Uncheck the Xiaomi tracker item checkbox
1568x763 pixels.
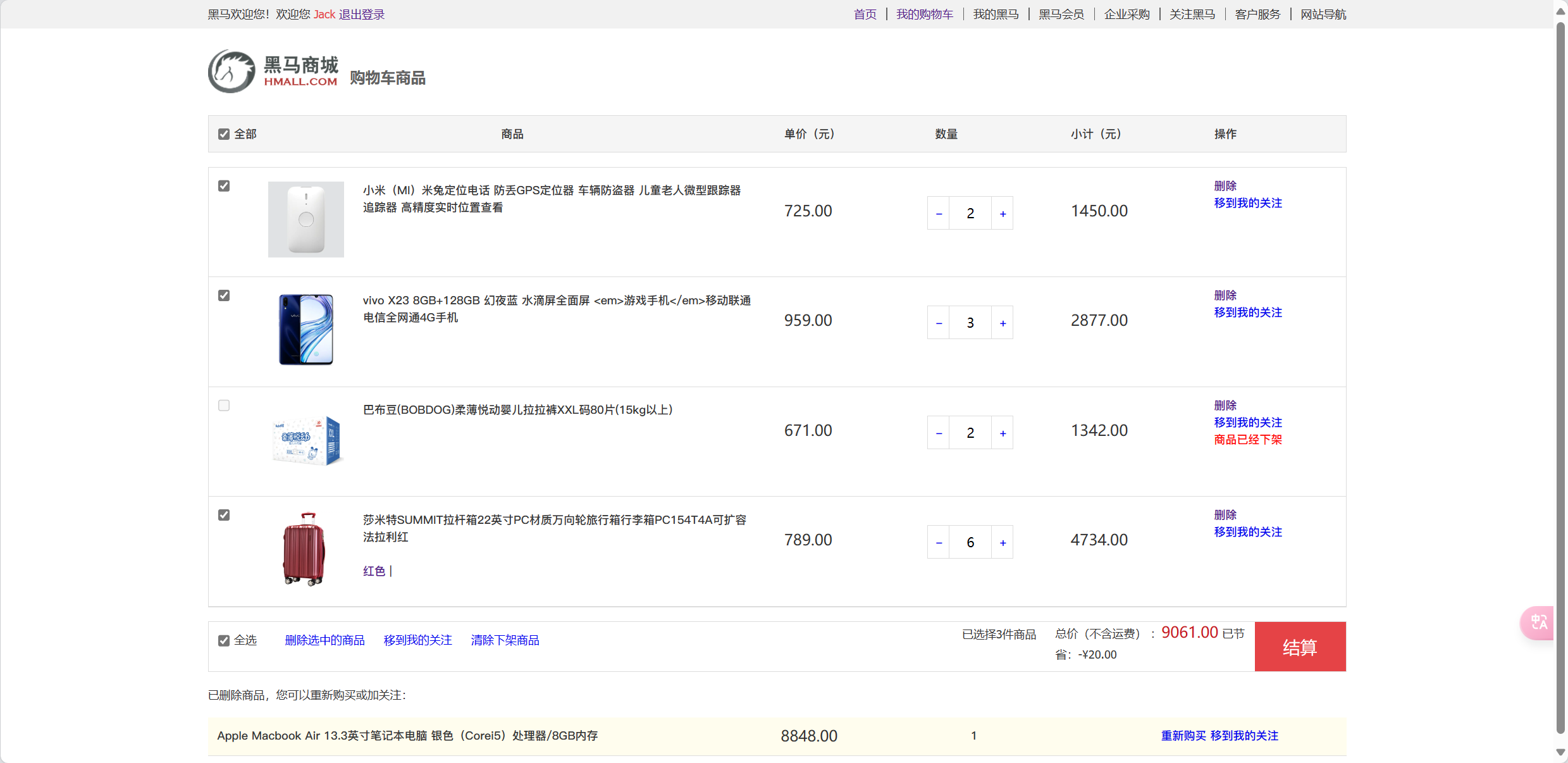click(224, 186)
